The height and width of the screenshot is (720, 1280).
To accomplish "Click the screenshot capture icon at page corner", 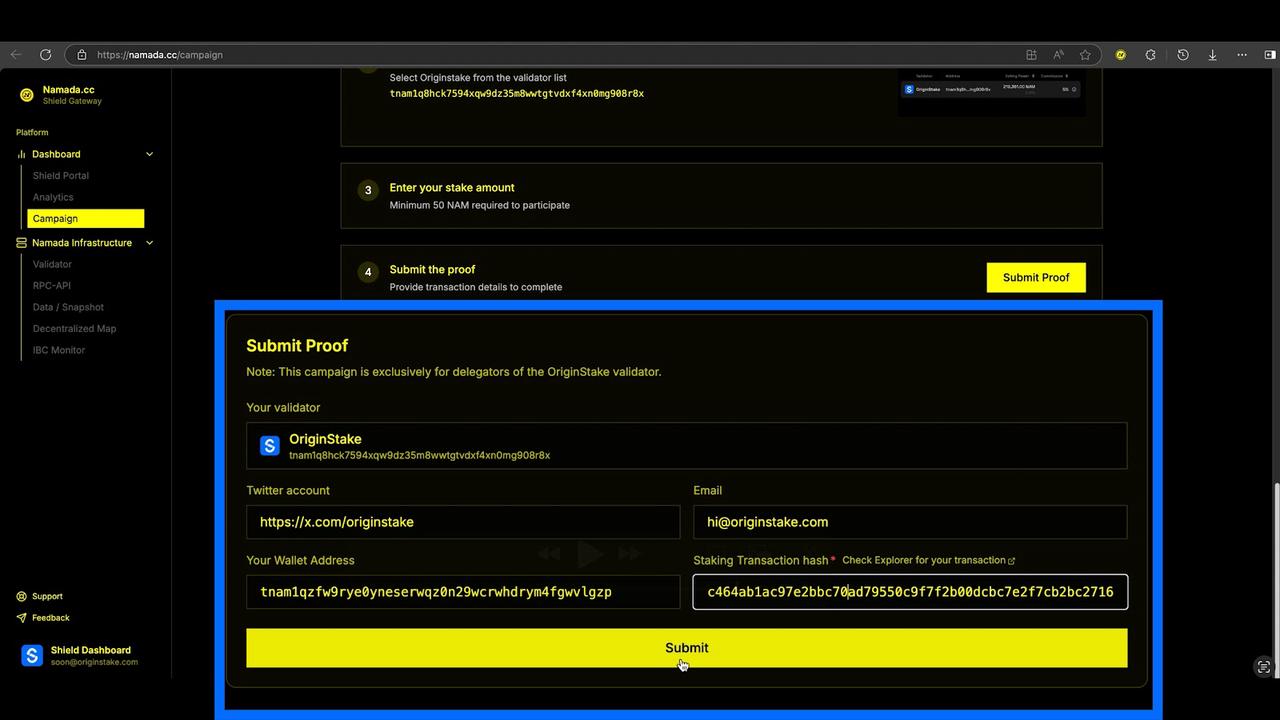I will coord(1264,667).
